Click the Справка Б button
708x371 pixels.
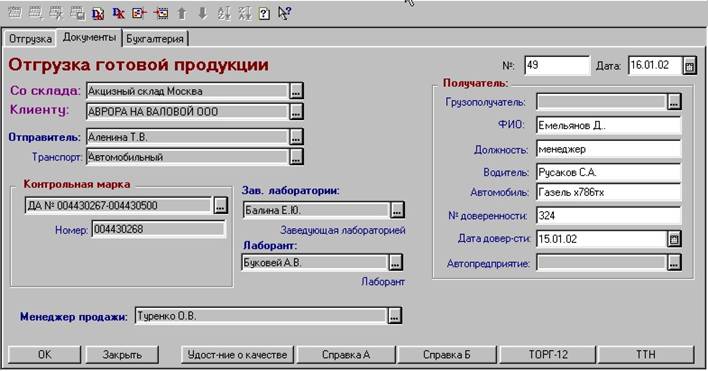(447, 355)
